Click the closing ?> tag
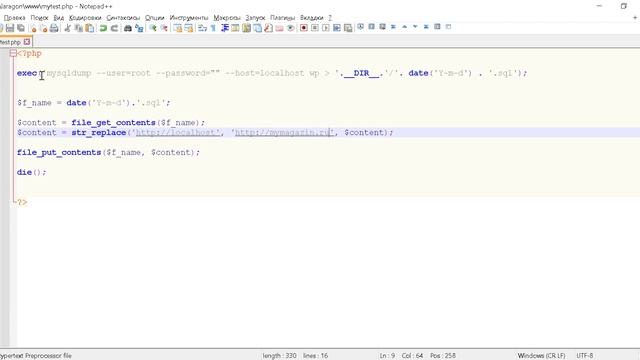The height and width of the screenshot is (360, 640). coord(22,202)
